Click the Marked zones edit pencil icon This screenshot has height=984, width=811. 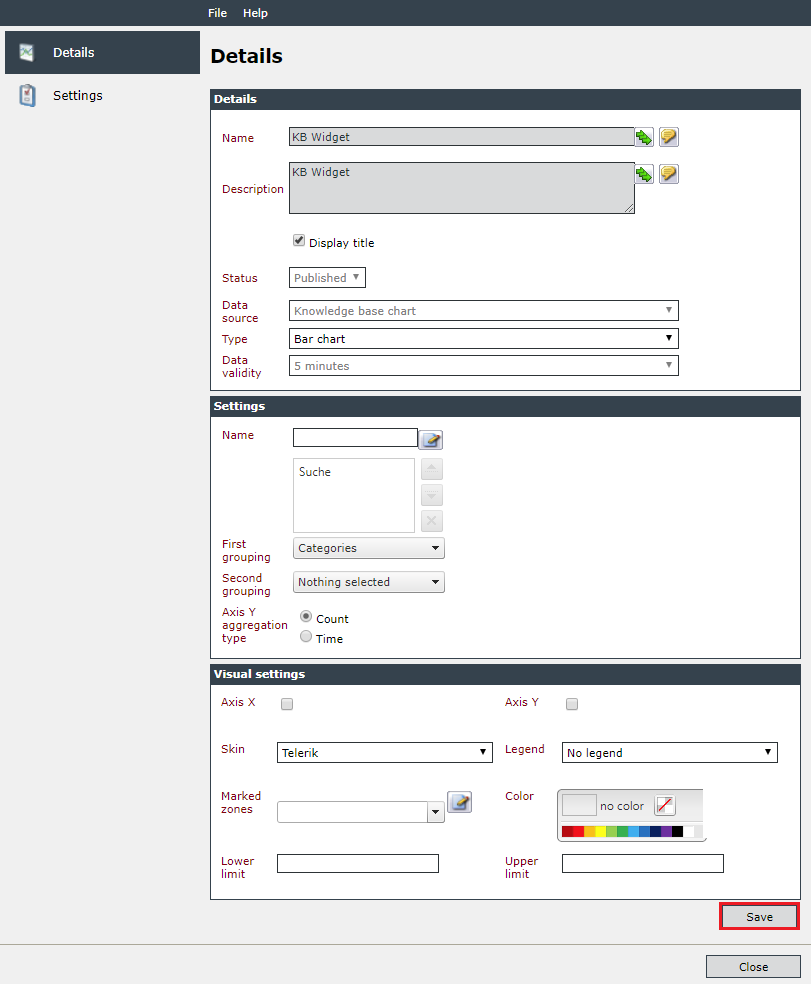coord(459,802)
